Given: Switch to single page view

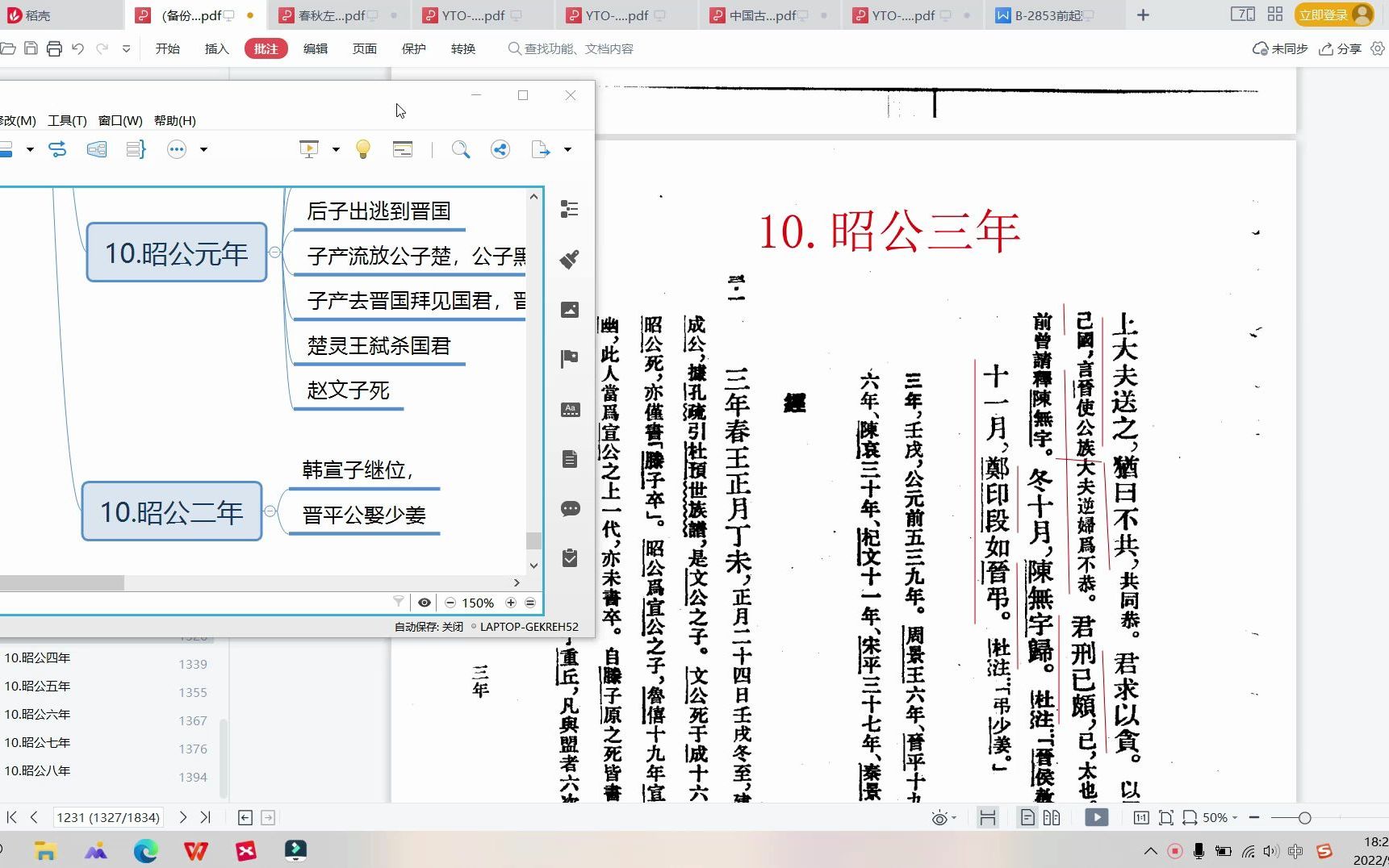Looking at the screenshot, I should click(1027, 817).
